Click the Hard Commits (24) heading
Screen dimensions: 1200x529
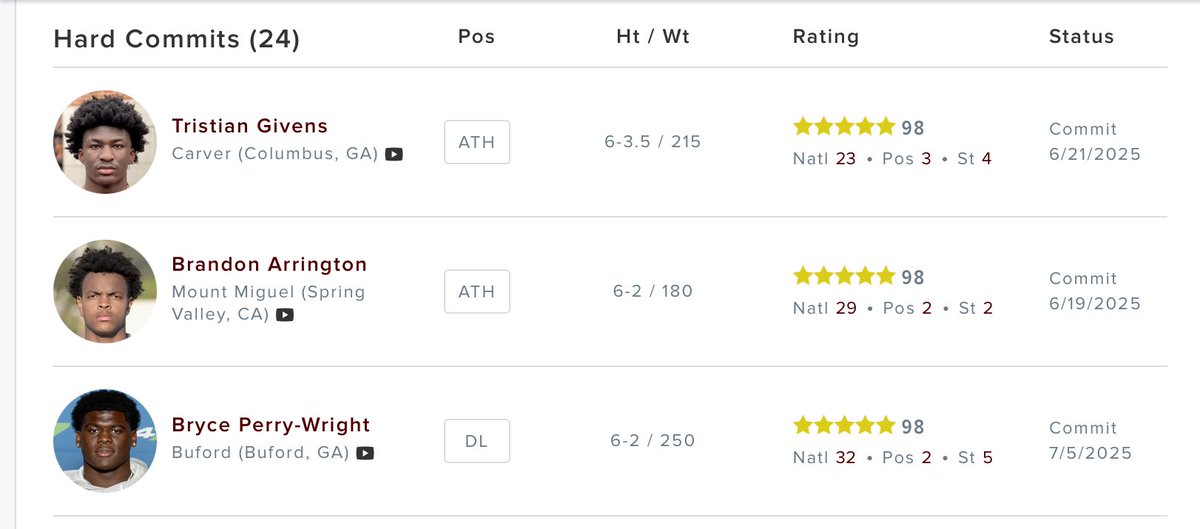tap(176, 39)
